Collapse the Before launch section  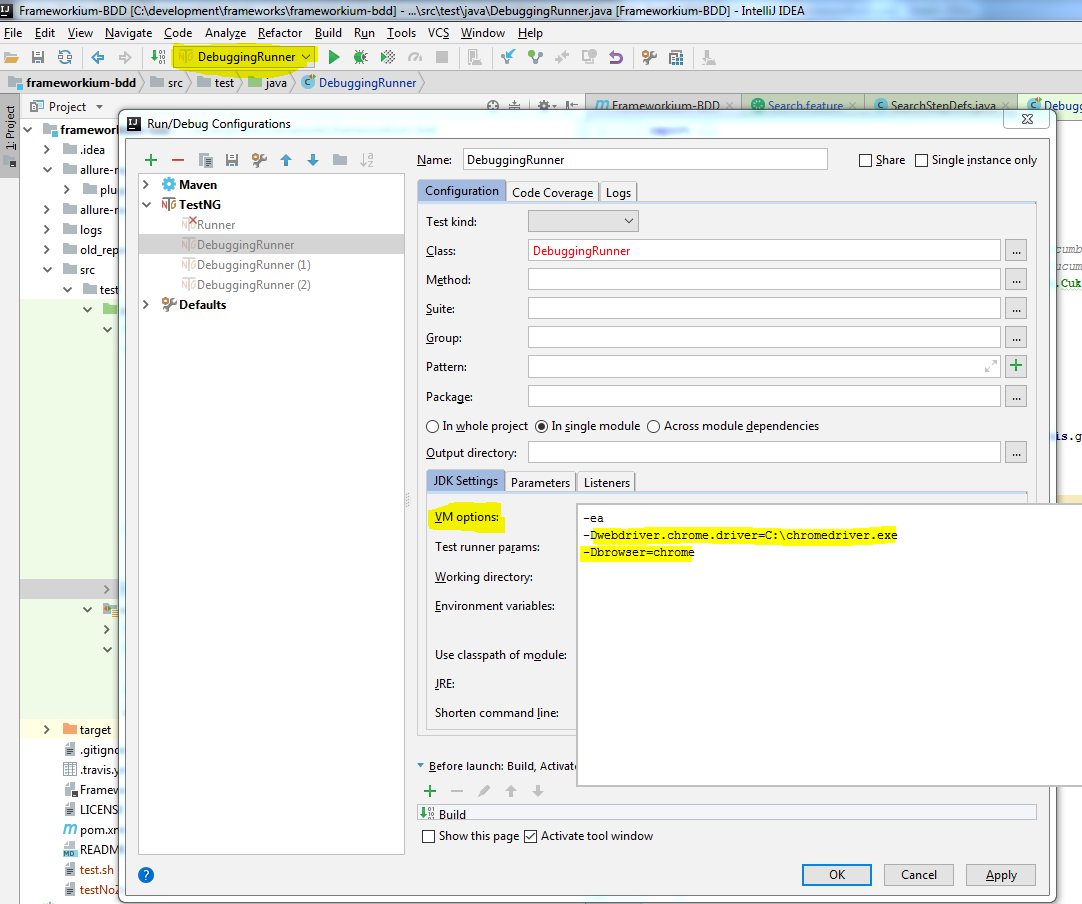coord(421,766)
